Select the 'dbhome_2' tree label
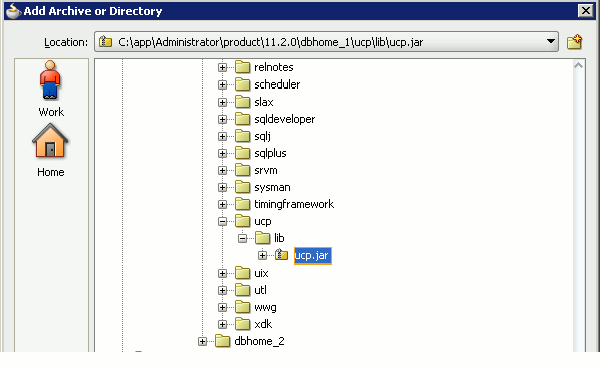The width and height of the screenshot is (600, 370). [259, 341]
